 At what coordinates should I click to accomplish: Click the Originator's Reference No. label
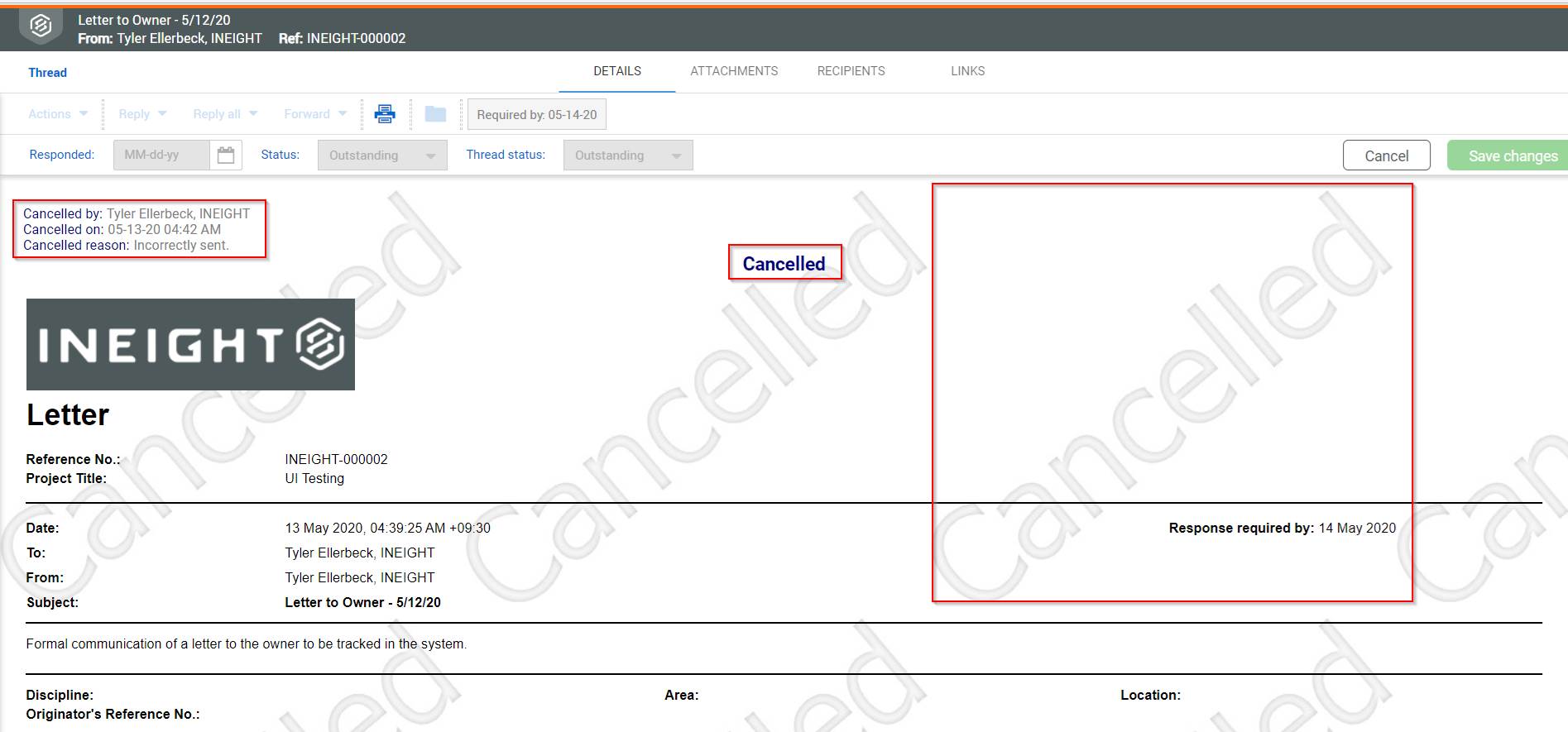[x=113, y=714]
